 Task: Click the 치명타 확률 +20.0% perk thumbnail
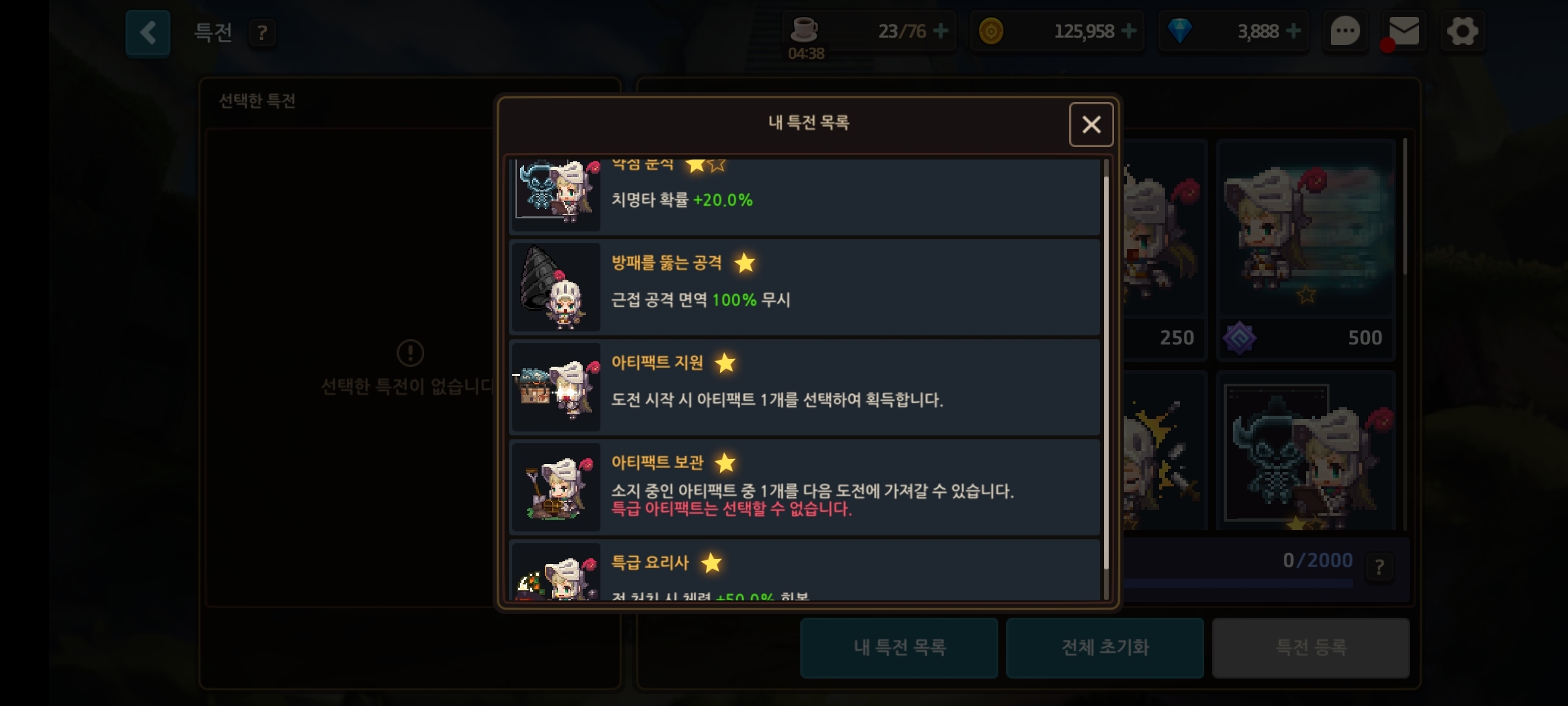(x=555, y=195)
